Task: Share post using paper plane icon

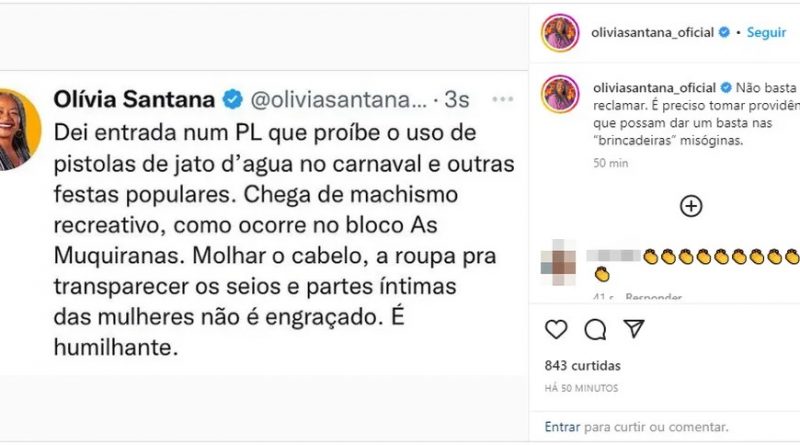Action: click(633, 328)
